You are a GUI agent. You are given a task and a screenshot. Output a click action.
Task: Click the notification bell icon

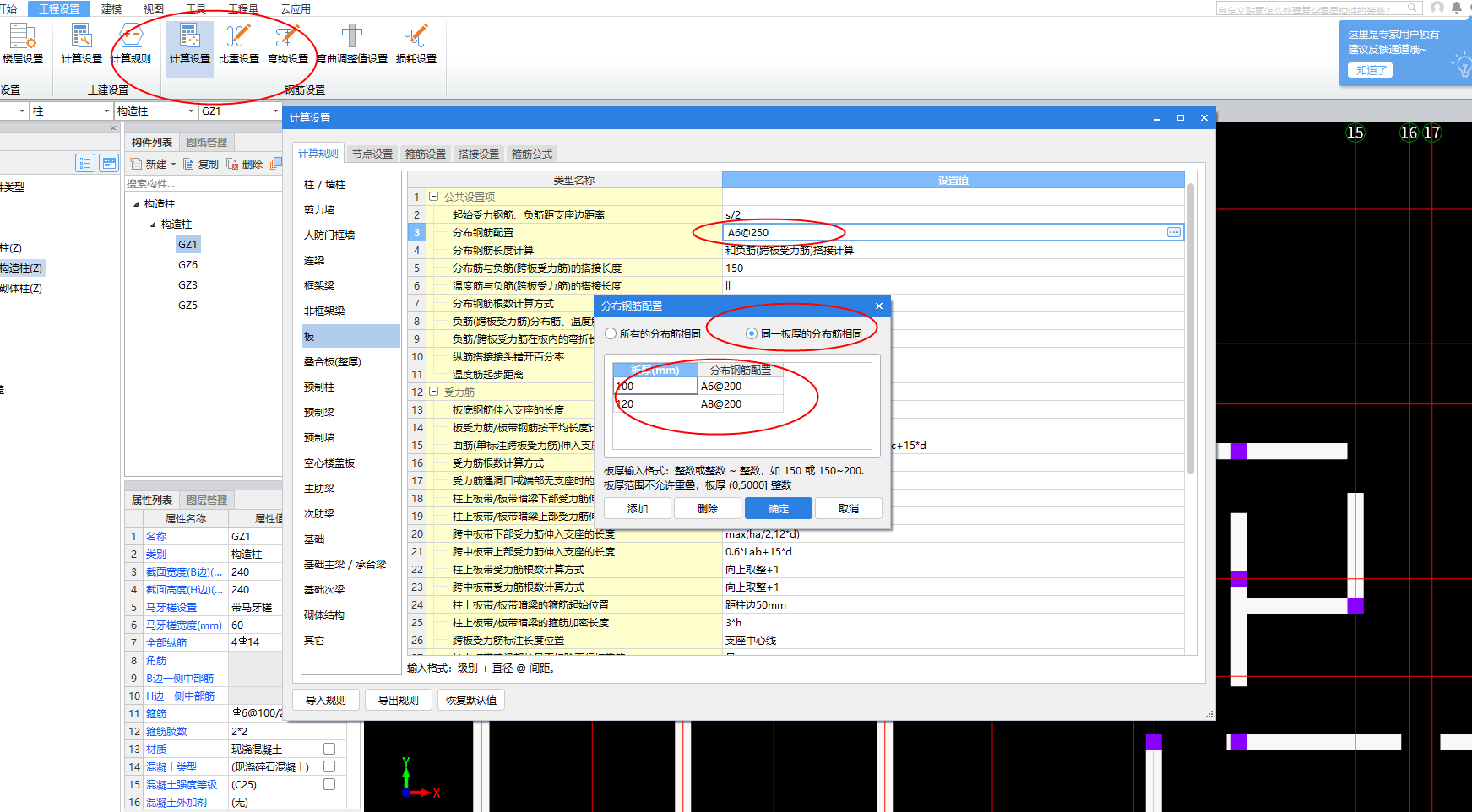pyautogui.click(x=1457, y=8)
